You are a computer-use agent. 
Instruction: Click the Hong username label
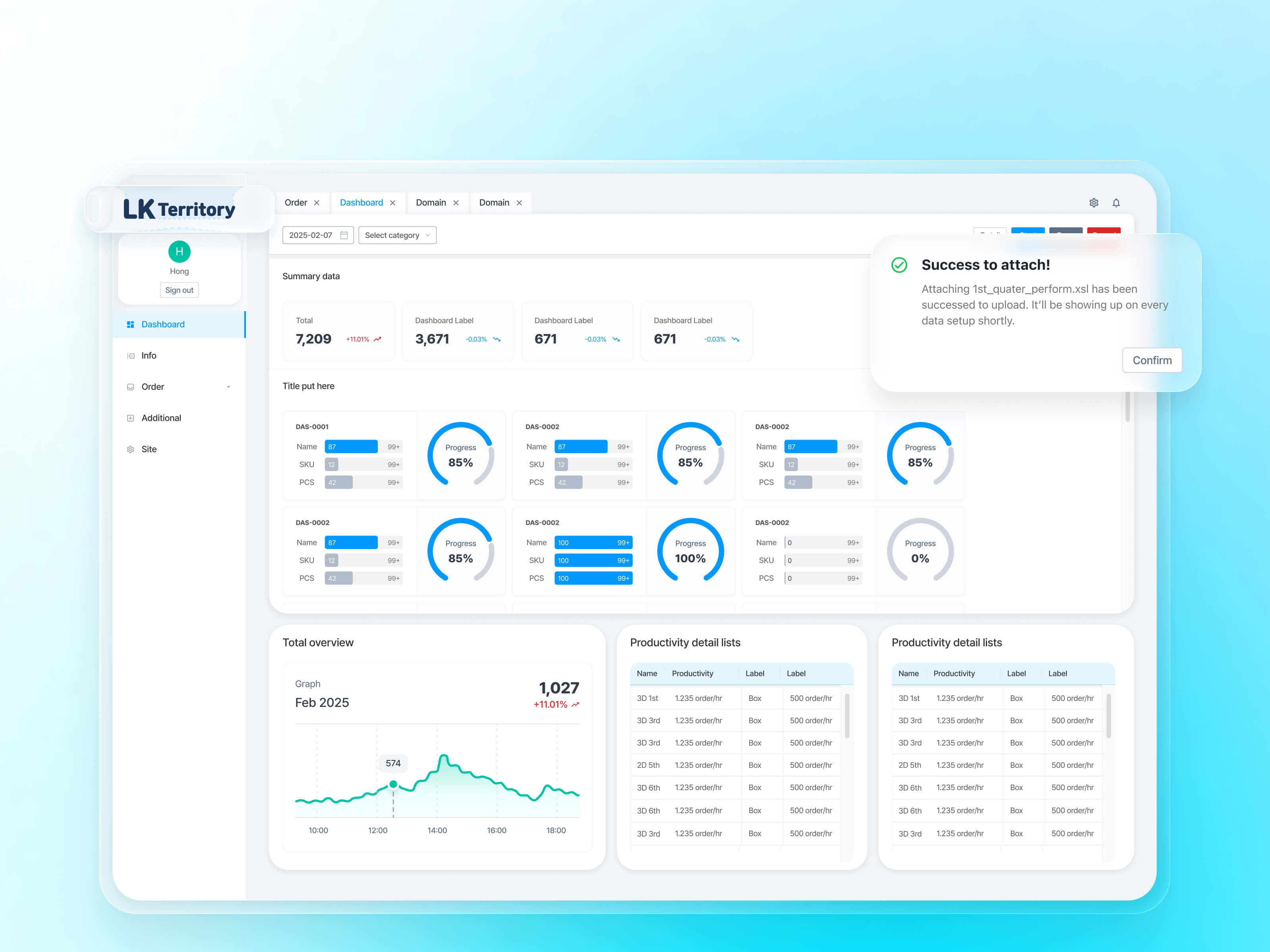179,271
